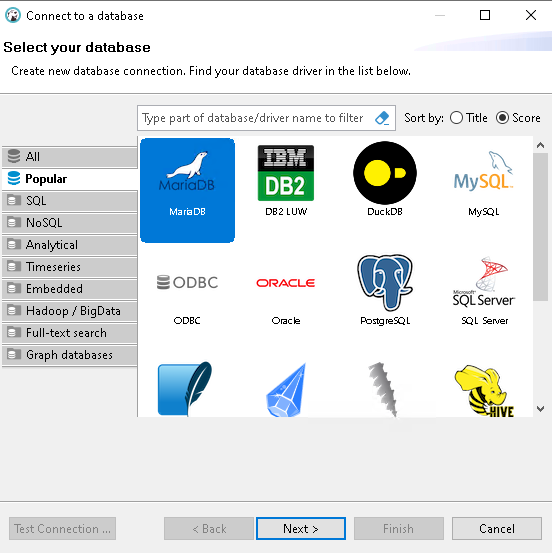Click the Next > button
This screenshot has height=553, width=552.
[x=301, y=528]
